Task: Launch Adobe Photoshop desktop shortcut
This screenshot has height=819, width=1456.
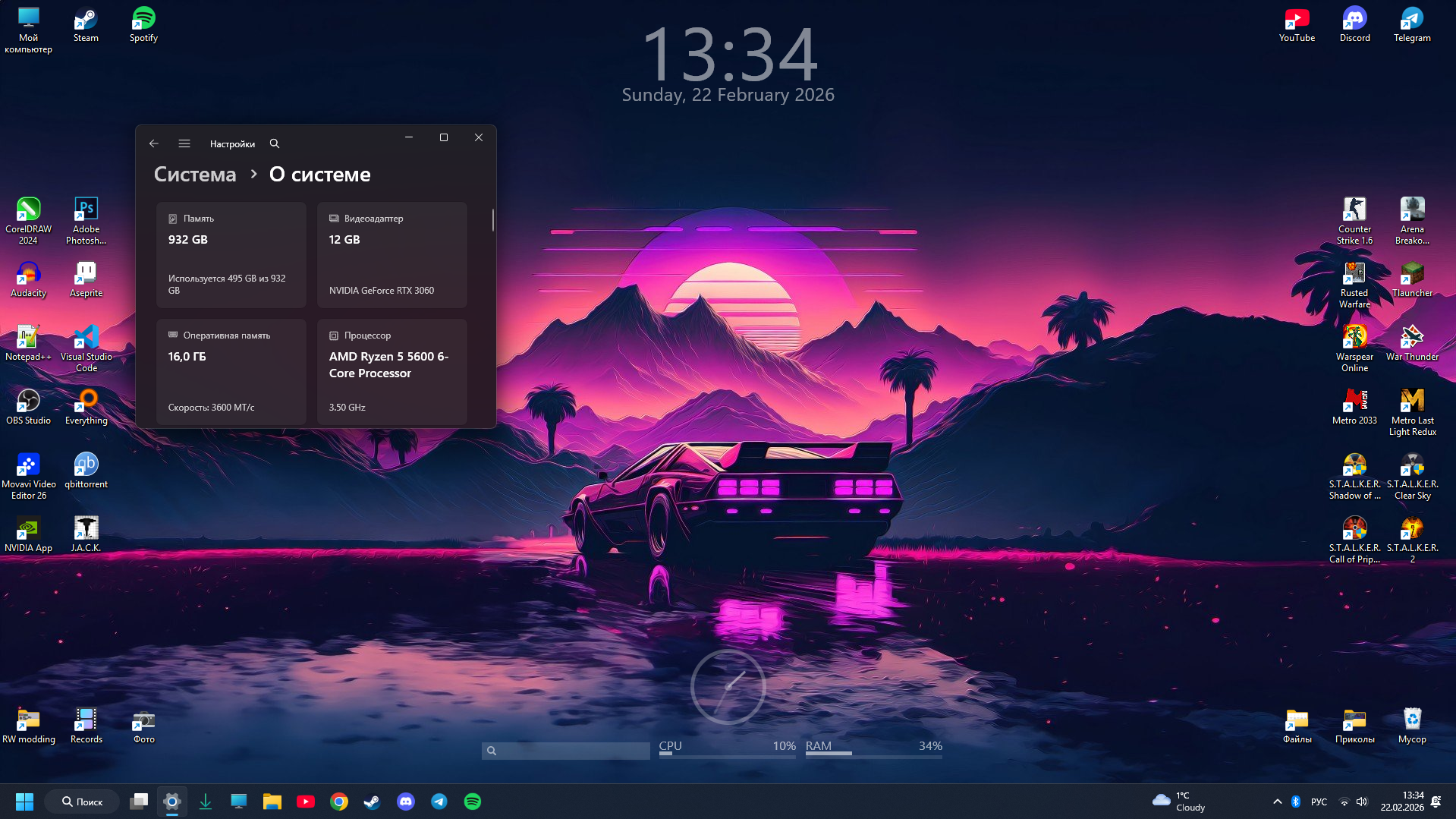Action: point(86,221)
